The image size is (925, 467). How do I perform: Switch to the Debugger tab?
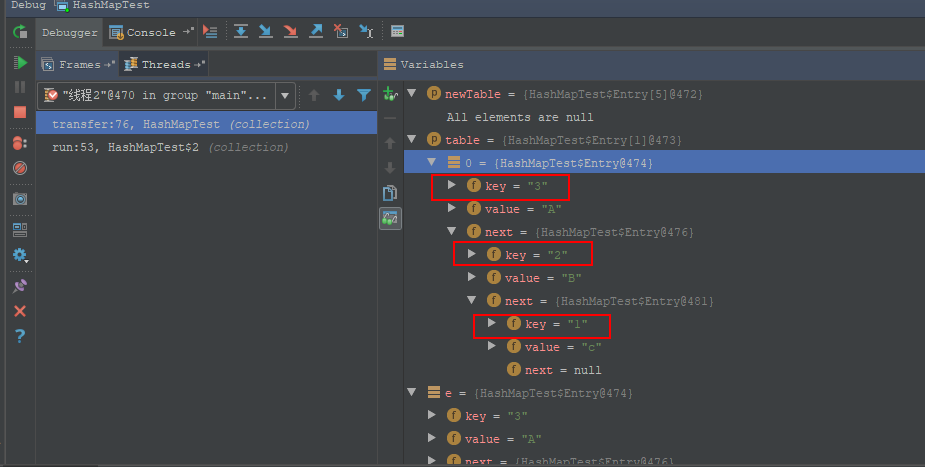(x=70, y=32)
